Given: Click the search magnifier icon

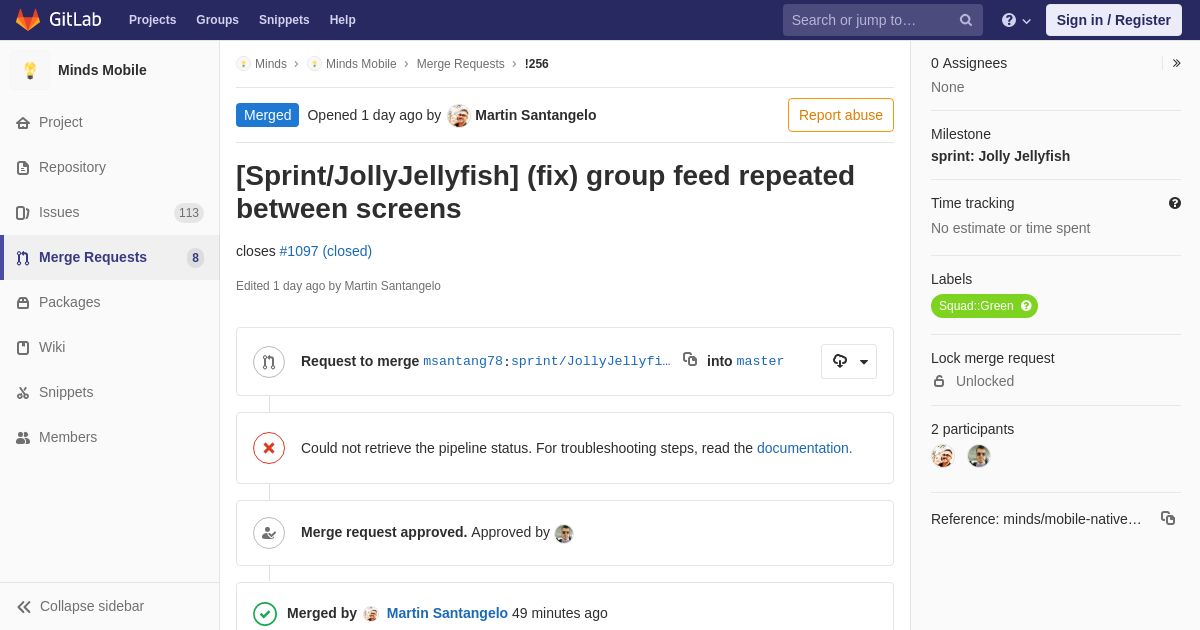Looking at the screenshot, I should pyautogui.click(x=966, y=20).
